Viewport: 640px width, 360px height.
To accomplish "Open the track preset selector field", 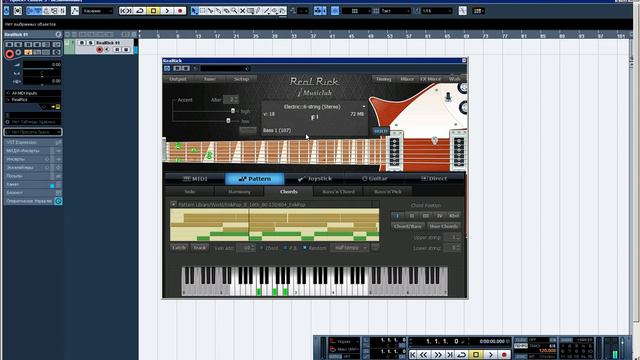I will pyautogui.click(x=33, y=132).
